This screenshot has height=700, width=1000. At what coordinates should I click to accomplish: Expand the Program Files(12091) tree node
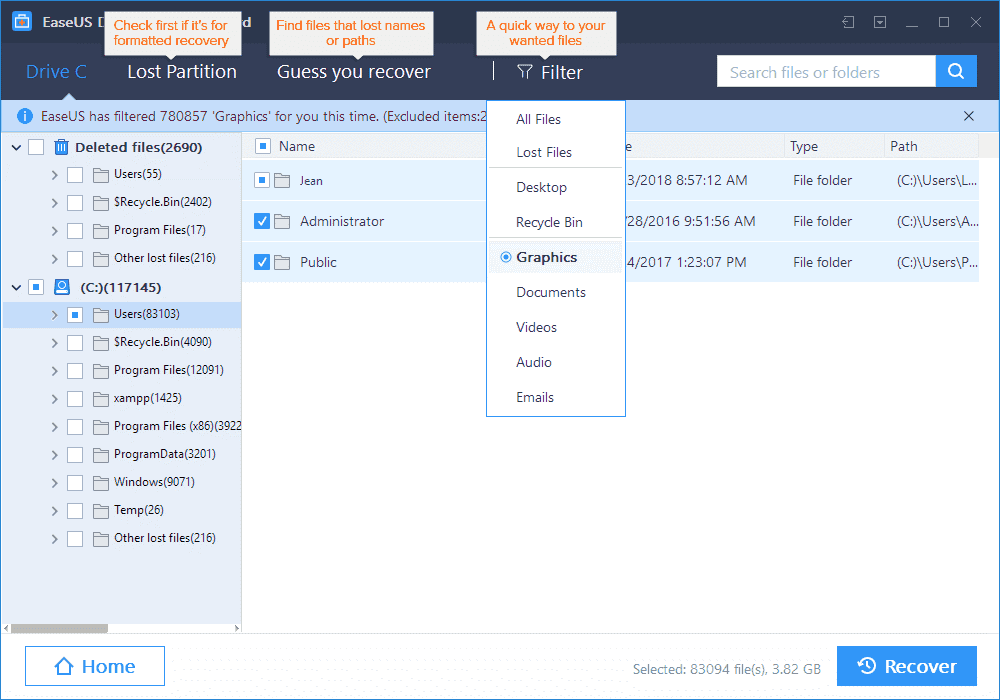[x=55, y=371]
